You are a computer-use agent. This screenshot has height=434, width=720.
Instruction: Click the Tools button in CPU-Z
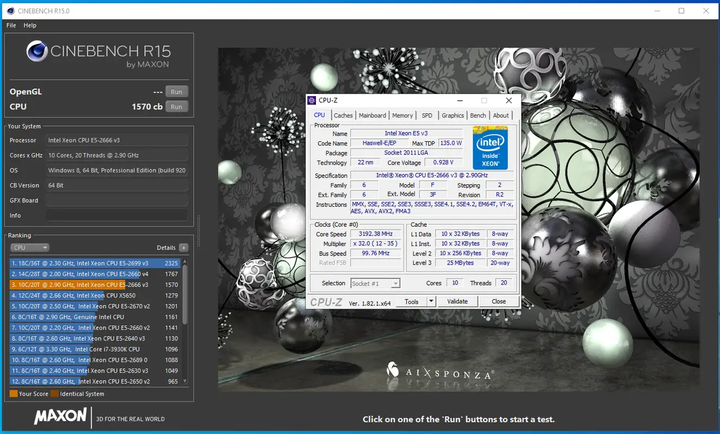(411, 302)
